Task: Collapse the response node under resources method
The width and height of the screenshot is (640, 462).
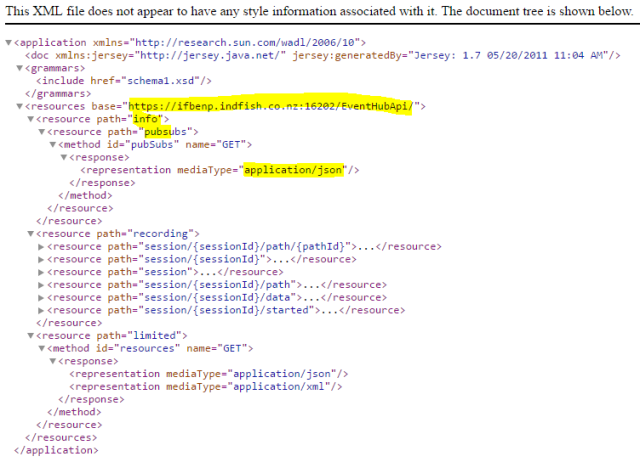Action: tap(52, 361)
